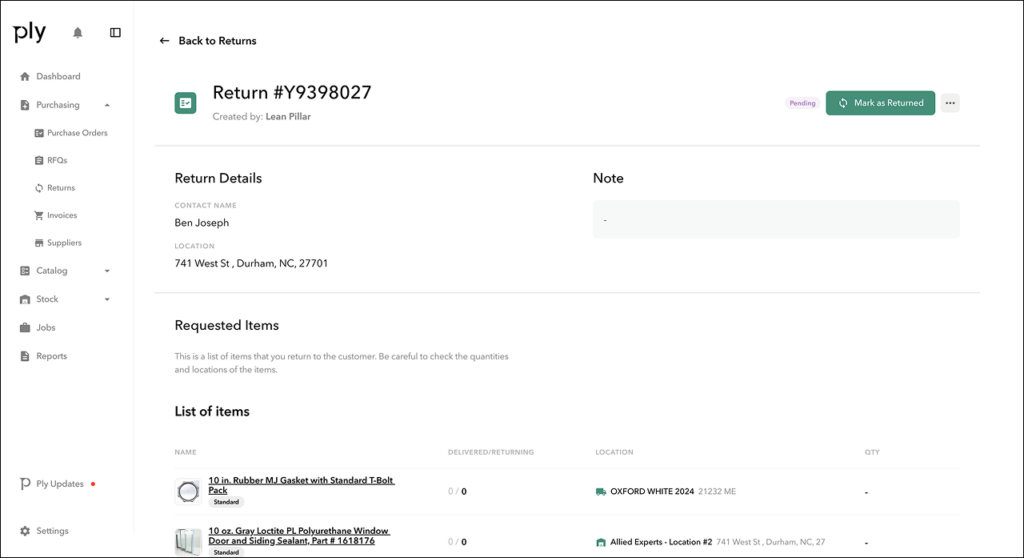Click the gasket product thumbnail
This screenshot has height=558, width=1024.
188,491
